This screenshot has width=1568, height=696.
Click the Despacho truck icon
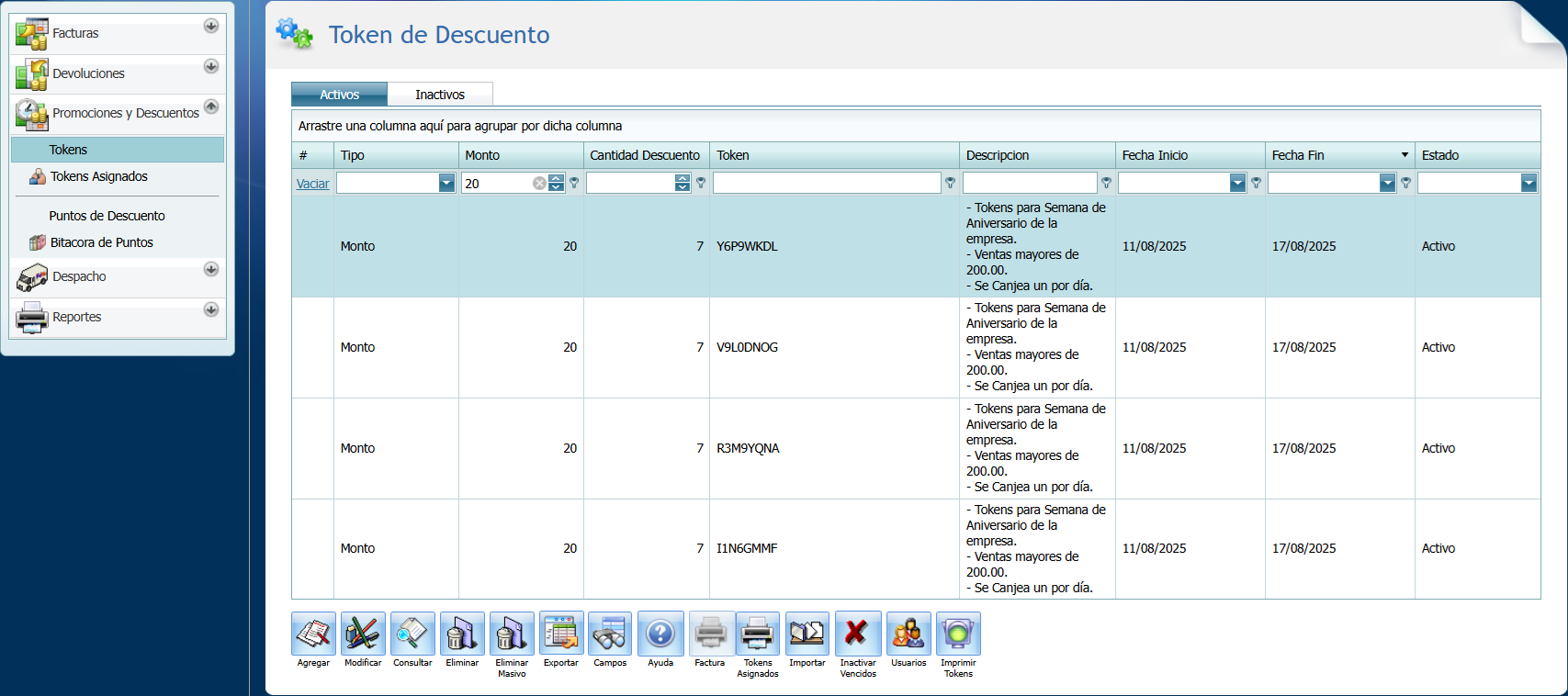coord(31,277)
